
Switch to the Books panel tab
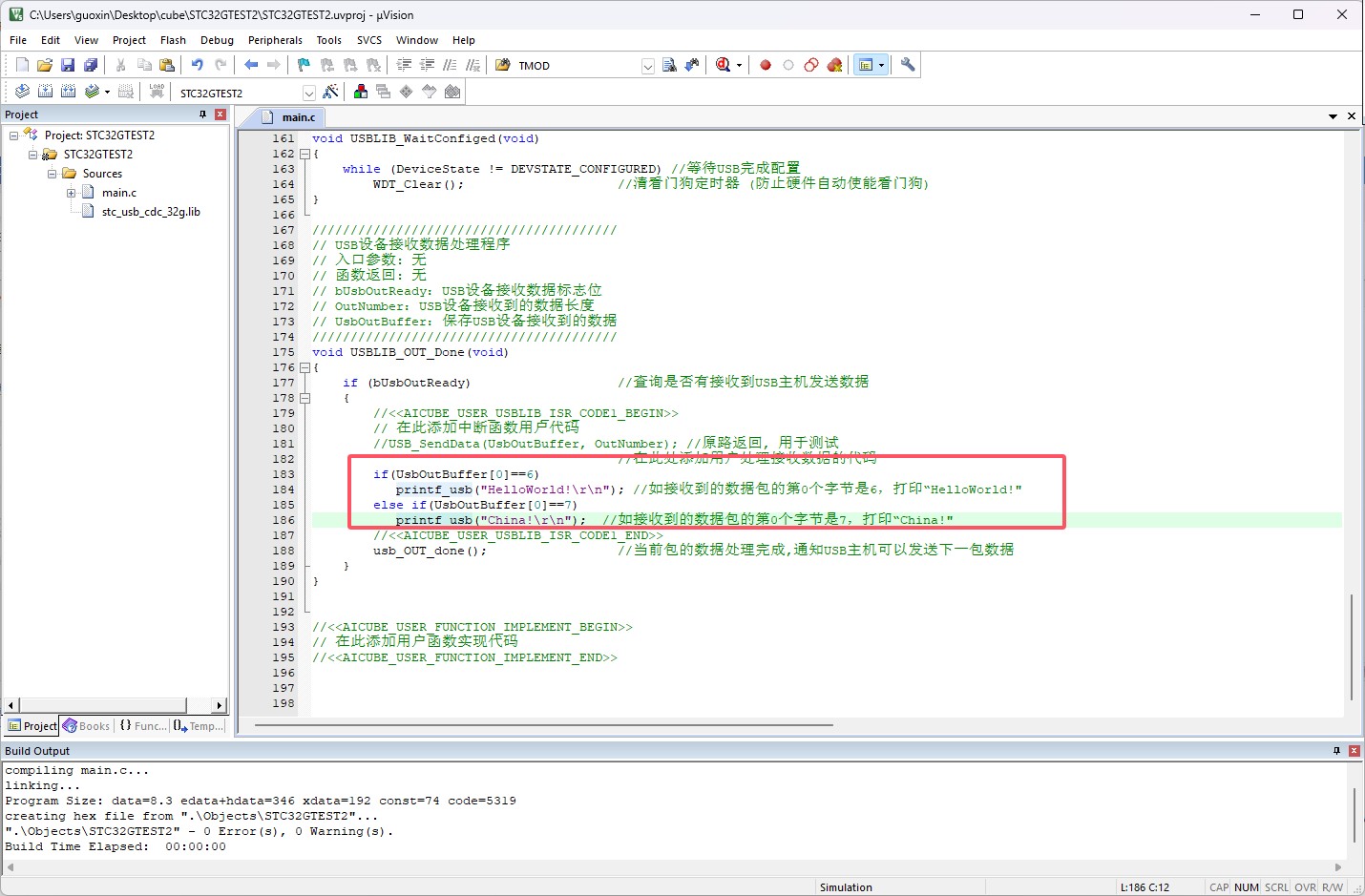pyautogui.click(x=87, y=726)
